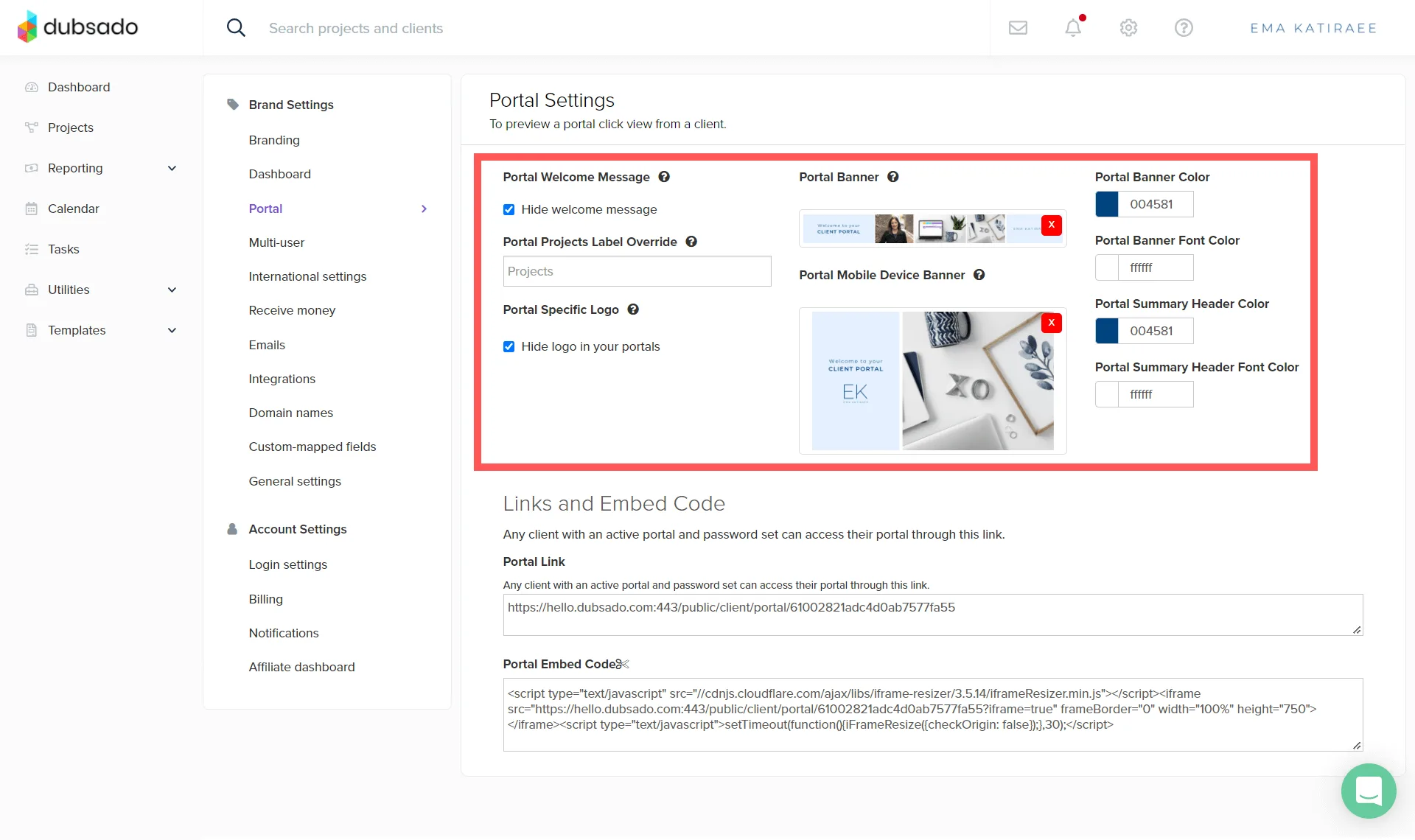Viewport: 1415px width, 840px height.
Task: Show help for Portal Banner
Action: [893, 177]
